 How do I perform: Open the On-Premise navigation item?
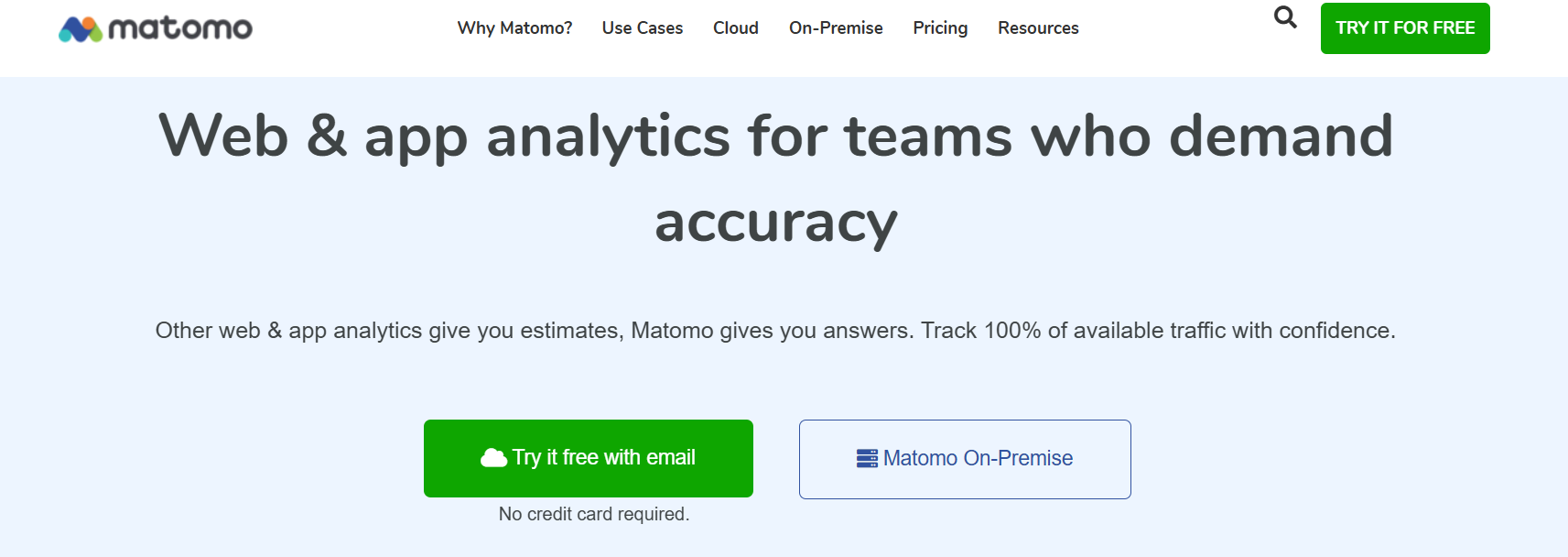coord(835,28)
